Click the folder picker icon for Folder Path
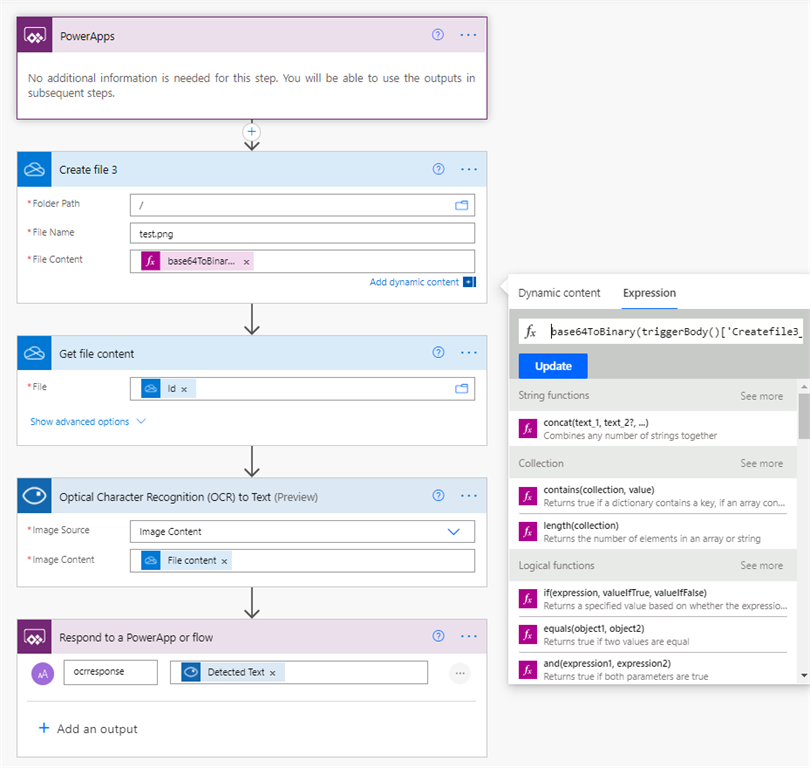The width and height of the screenshot is (810, 768). (462, 205)
